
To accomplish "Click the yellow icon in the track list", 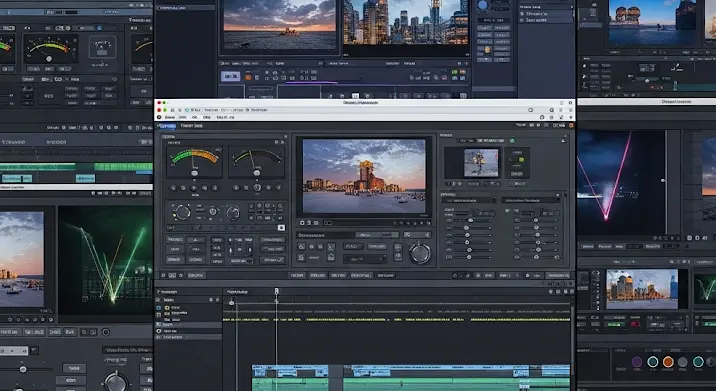I will 167,308.
